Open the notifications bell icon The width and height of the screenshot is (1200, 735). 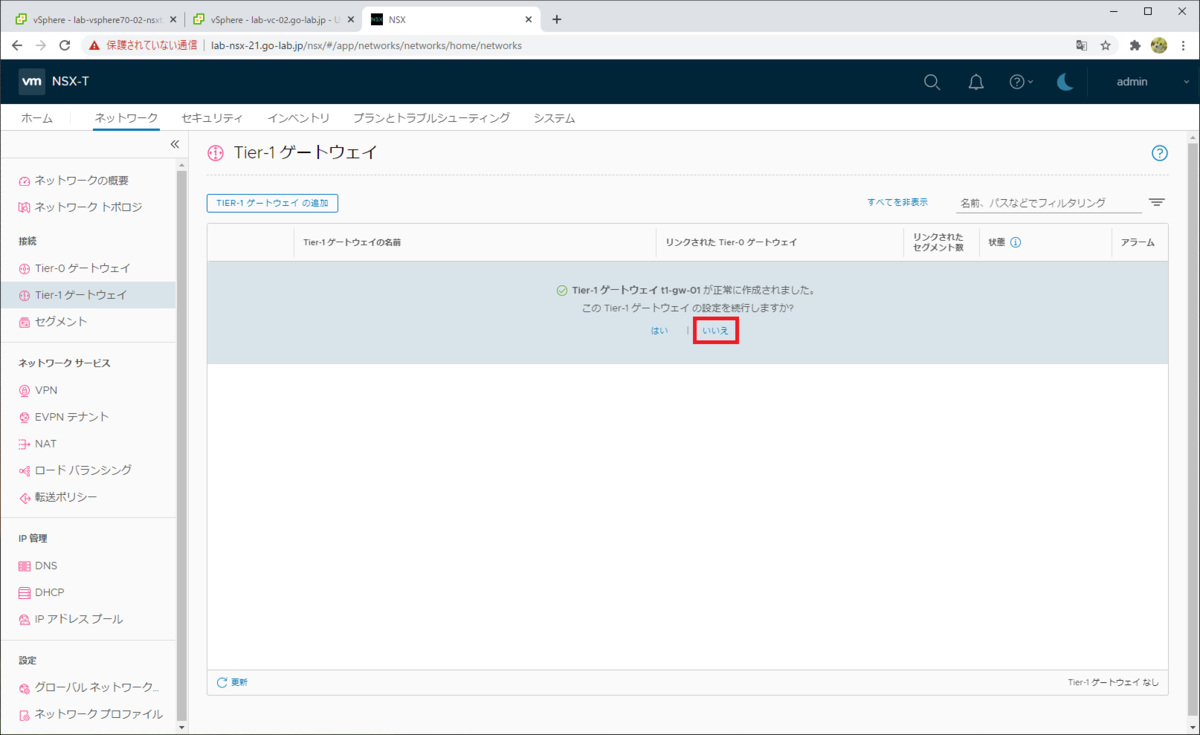(976, 82)
